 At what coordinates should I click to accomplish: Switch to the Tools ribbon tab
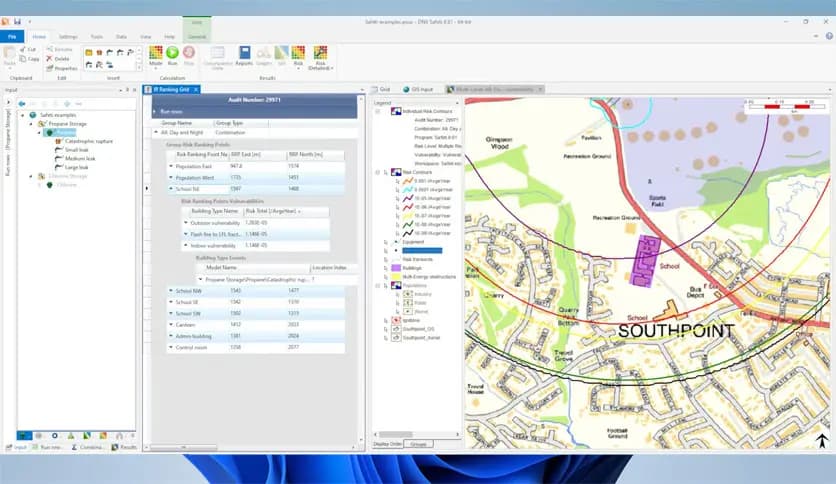click(97, 37)
